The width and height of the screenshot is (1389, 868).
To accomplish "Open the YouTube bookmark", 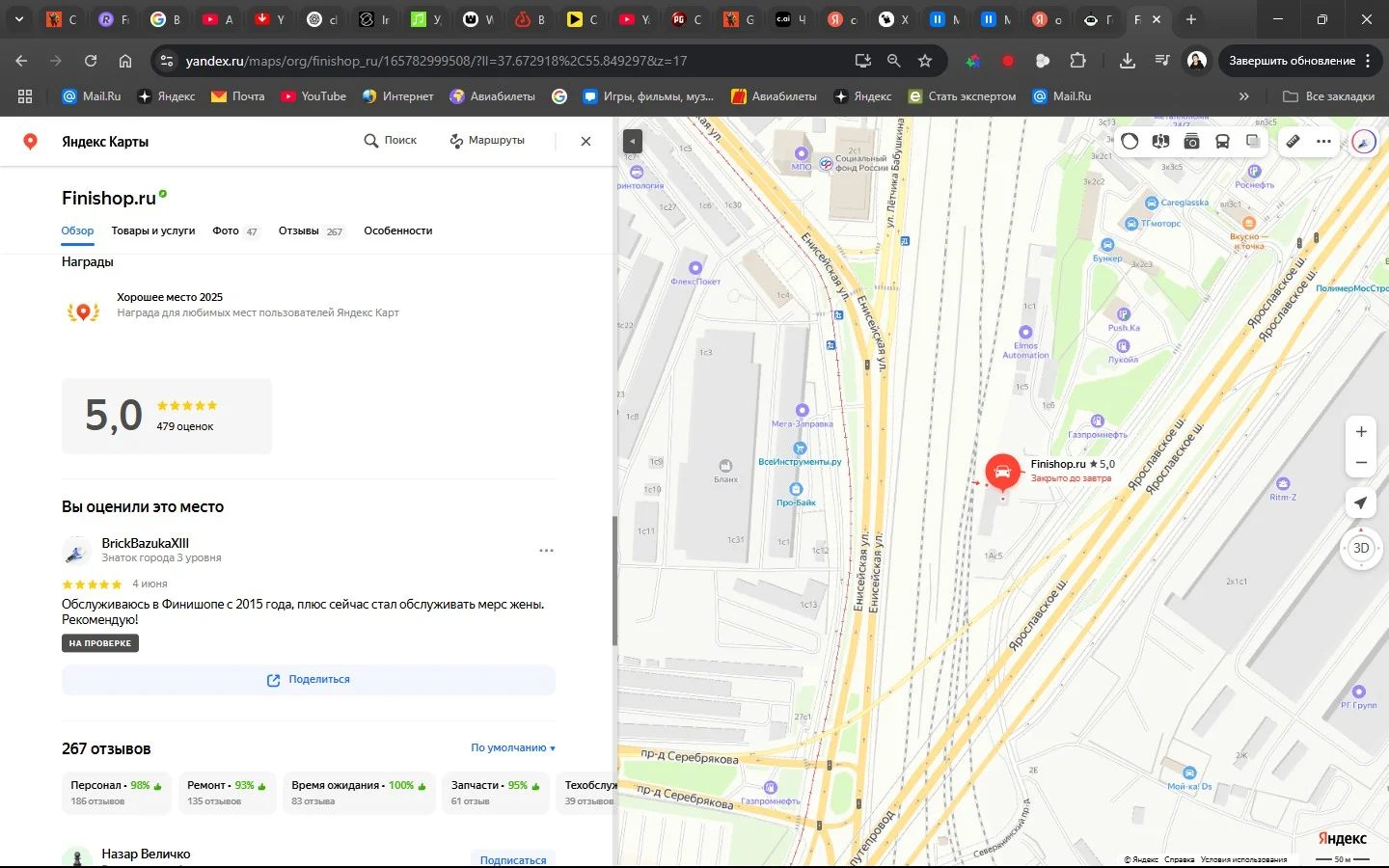I will coord(313,96).
